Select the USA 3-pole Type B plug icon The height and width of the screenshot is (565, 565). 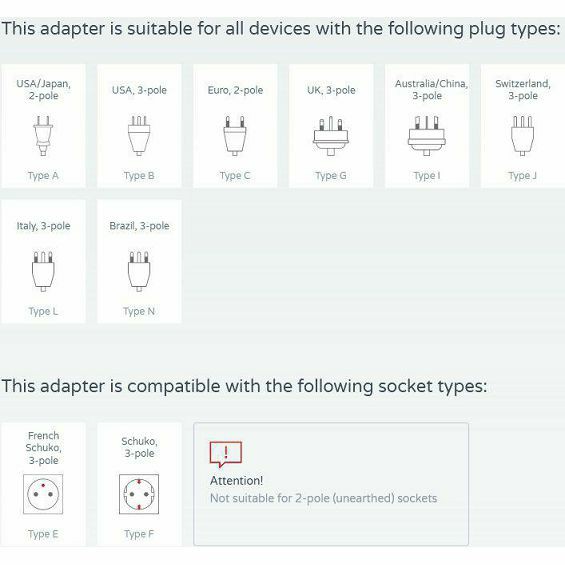click(139, 135)
